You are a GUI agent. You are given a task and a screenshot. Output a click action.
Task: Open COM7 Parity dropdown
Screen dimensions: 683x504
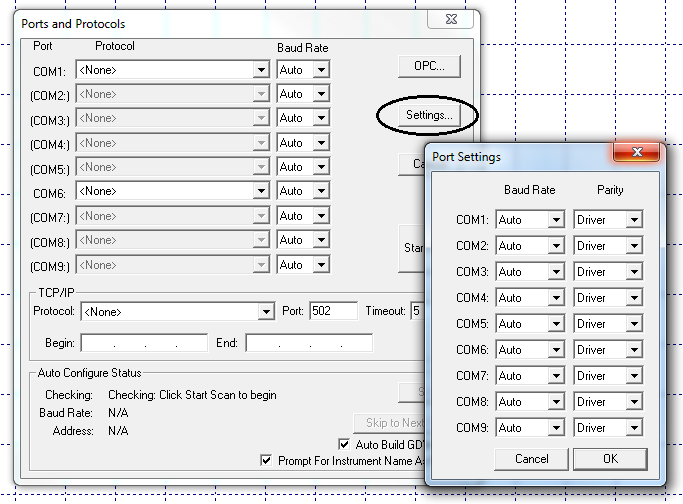[x=634, y=376]
